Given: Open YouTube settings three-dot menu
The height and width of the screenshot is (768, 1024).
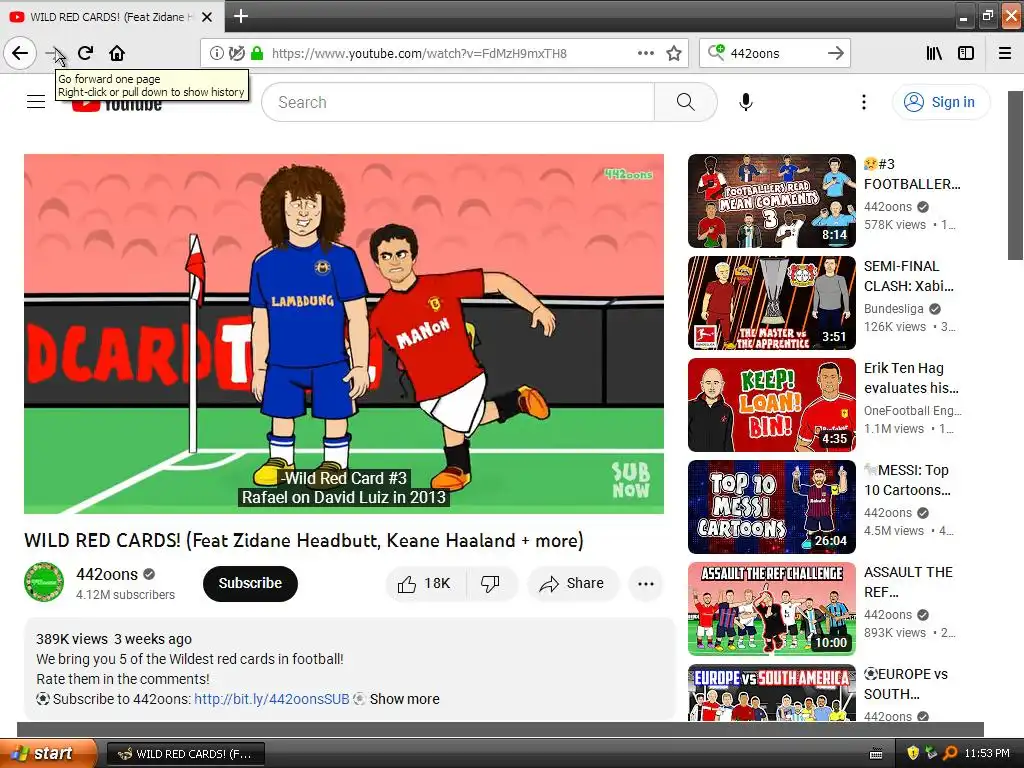Looking at the screenshot, I should point(863,102).
